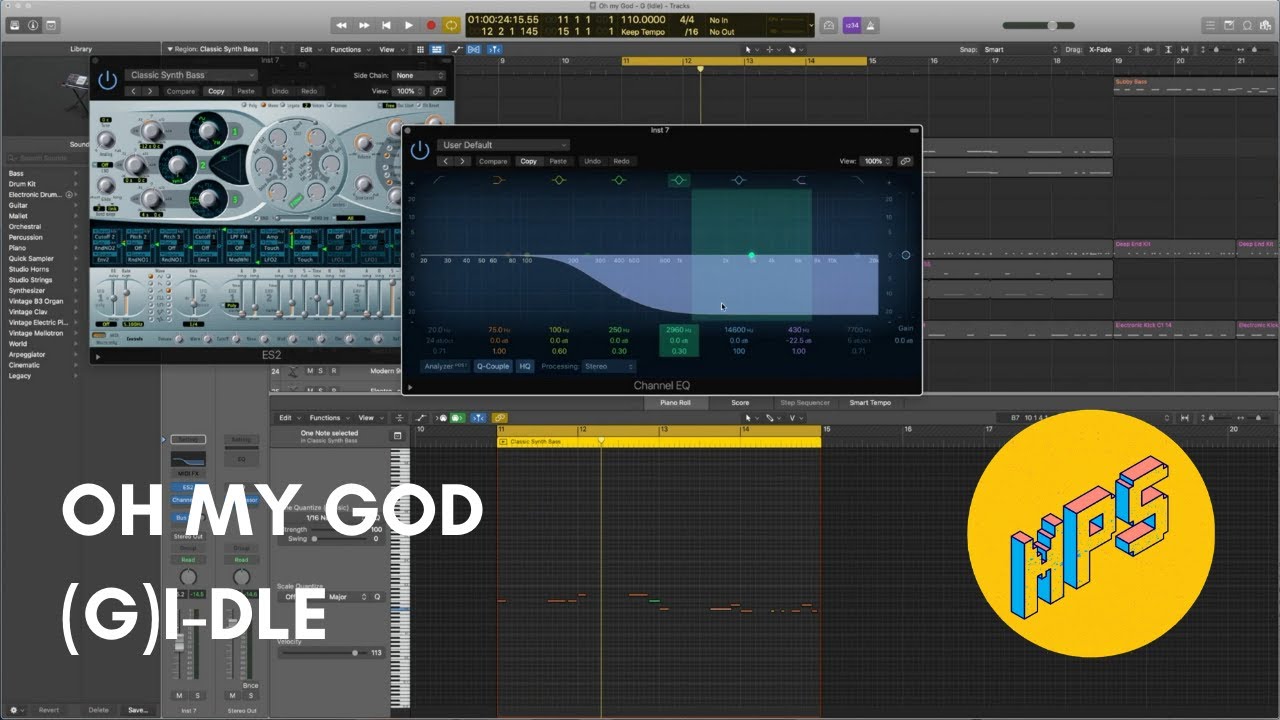Click the Subby Bass region
The width and height of the screenshot is (1280, 720).
coord(1196,87)
